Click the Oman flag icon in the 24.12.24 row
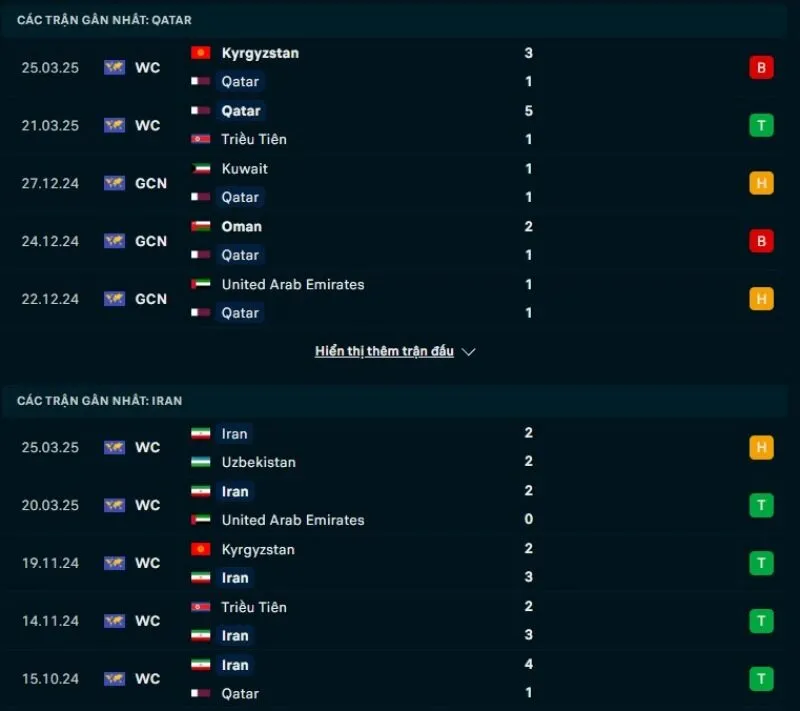This screenshot has width=800, height=711. point(199,226)
